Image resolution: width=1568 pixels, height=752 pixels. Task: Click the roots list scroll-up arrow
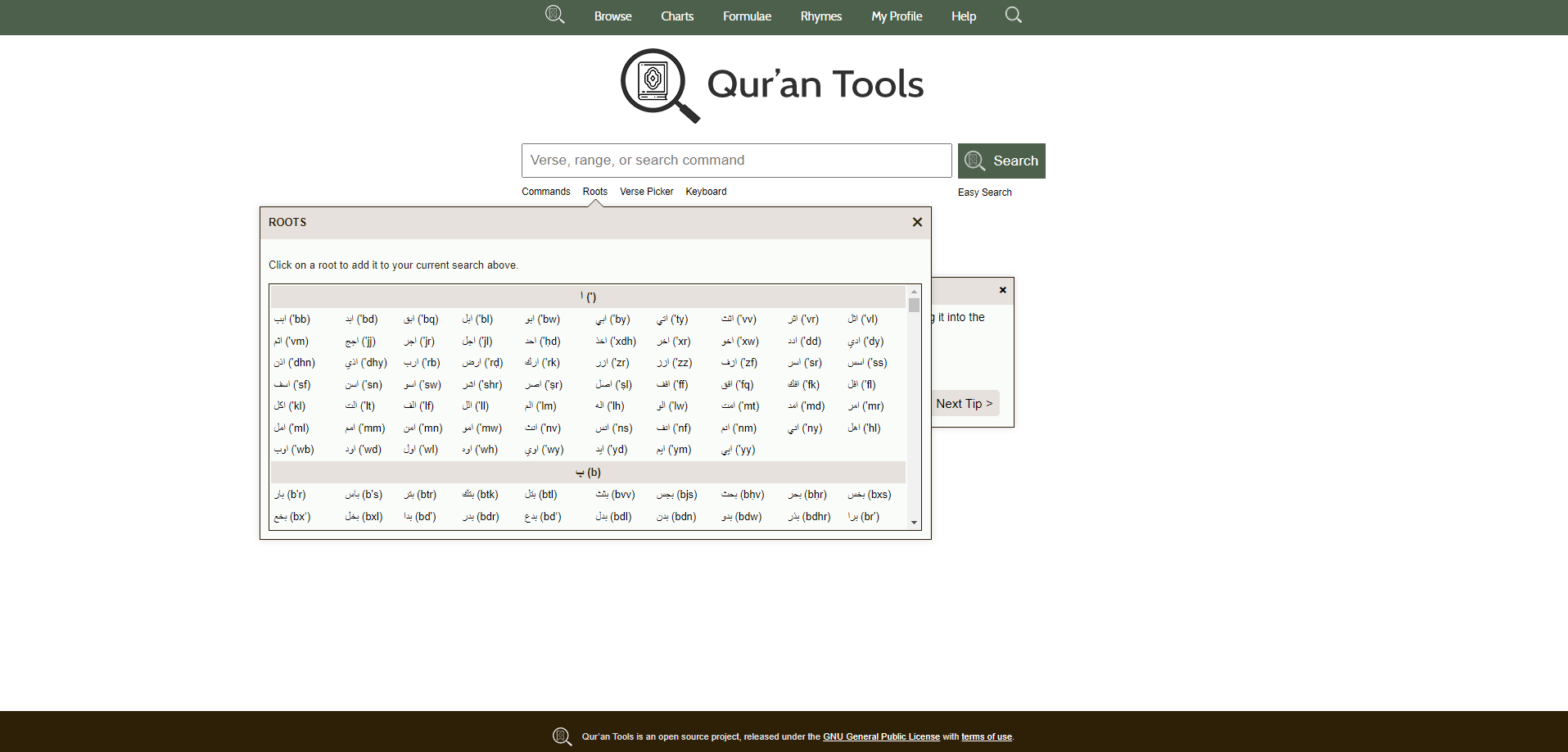pos(914,292)
